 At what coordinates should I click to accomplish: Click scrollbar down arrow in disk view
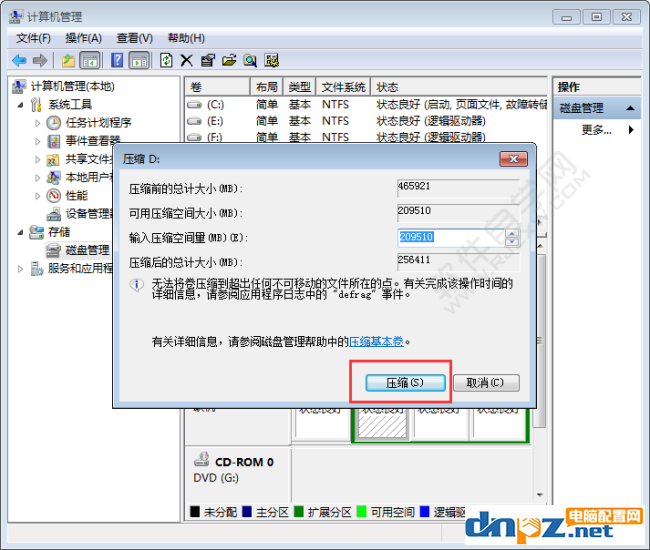coord(539,494)
